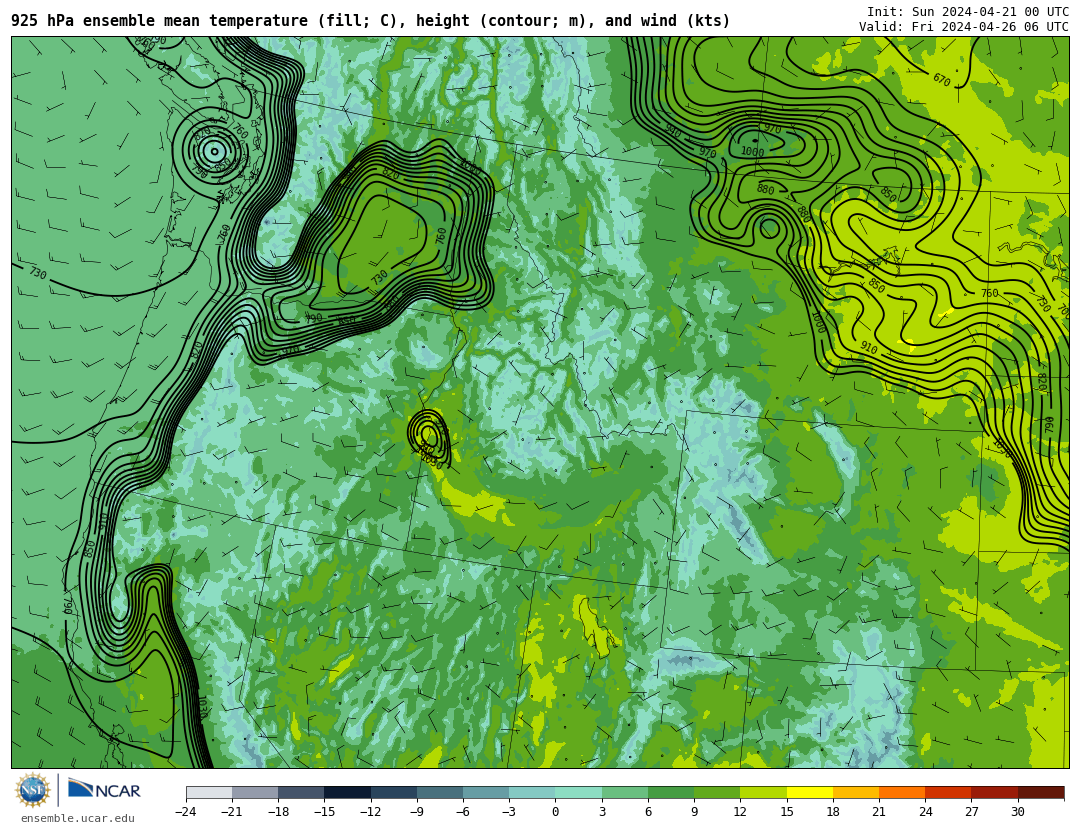Click the -6 to -3 colorbar swatch
The image size is (1080, 831).
[486, 792]
